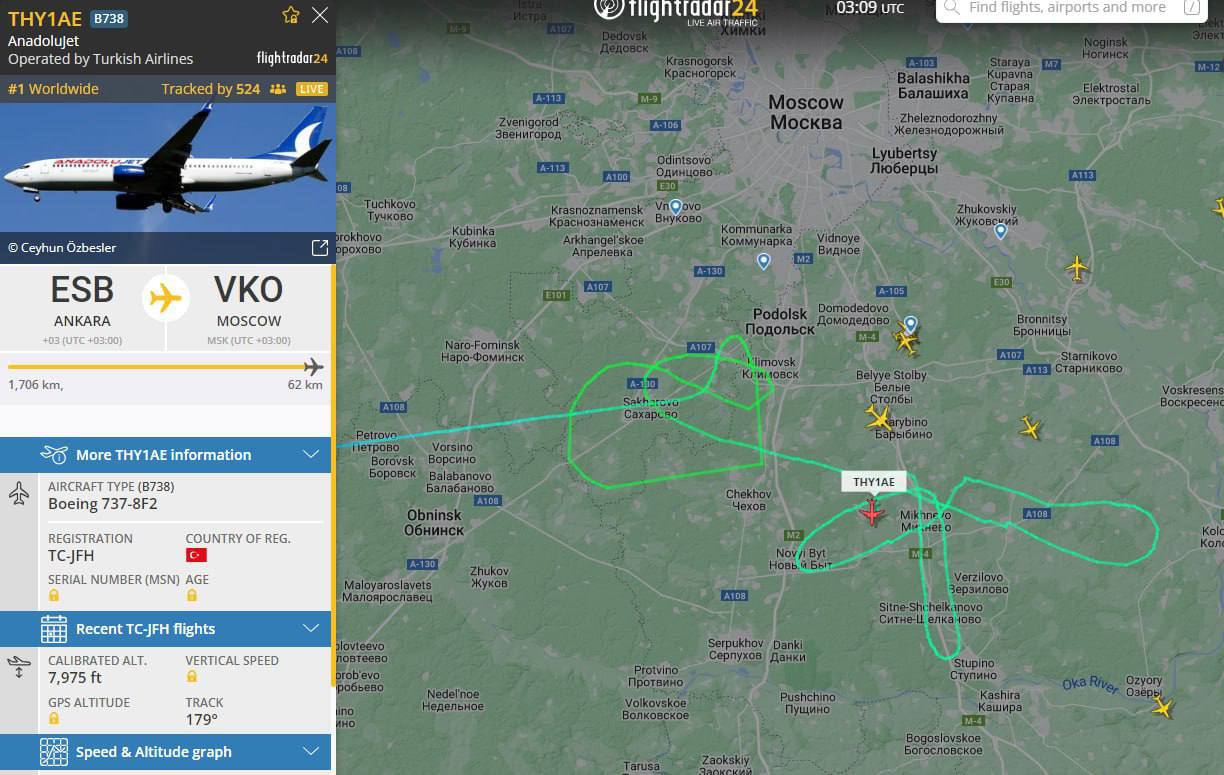Image resolution: width=1224 pixels, height=775 pixels.
Task: Close the THY1AE flight panel
Action: [320, 15]
